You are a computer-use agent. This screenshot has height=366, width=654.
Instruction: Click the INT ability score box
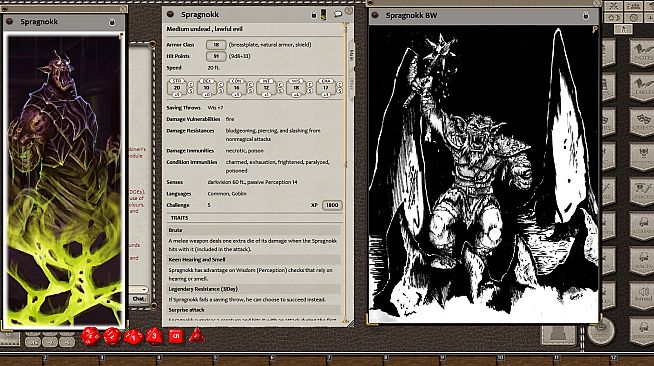tap(266, 88)
